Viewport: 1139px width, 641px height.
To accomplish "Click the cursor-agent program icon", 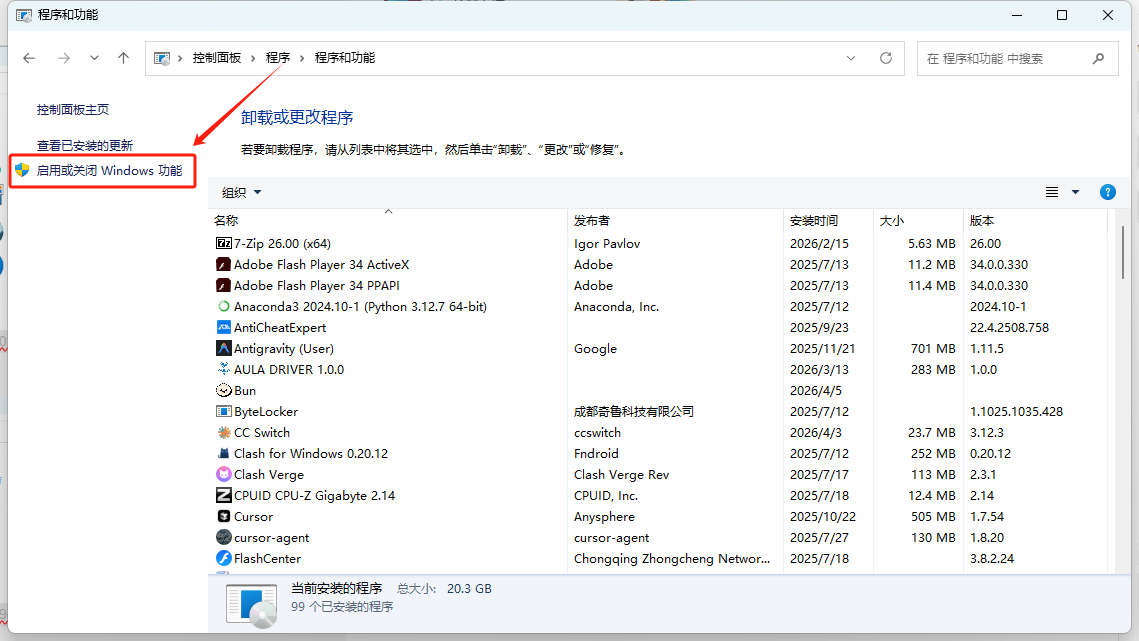I will click(x=224, y=538).
